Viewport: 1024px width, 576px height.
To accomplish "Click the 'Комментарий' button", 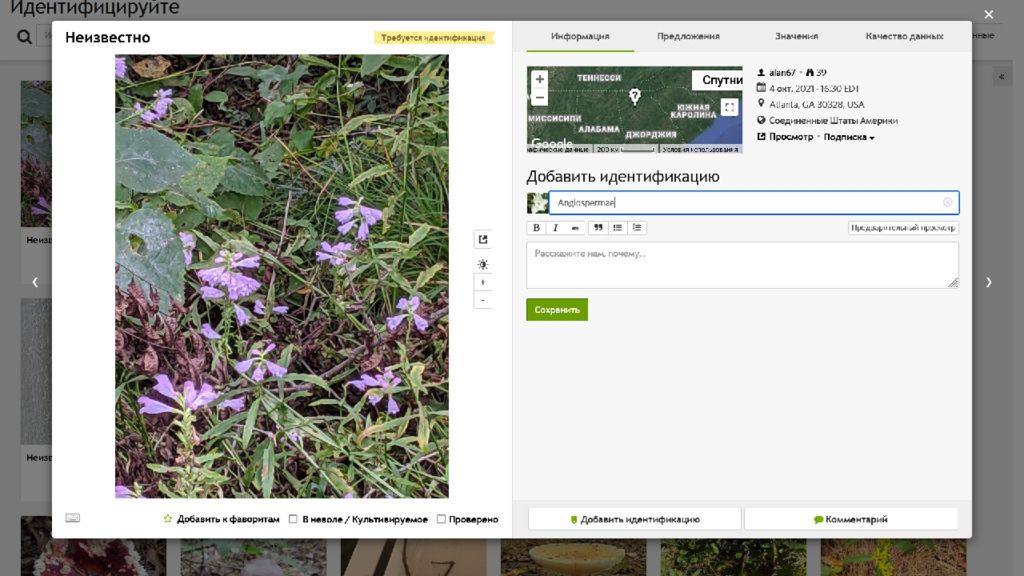I will click(x=851, y=519).
